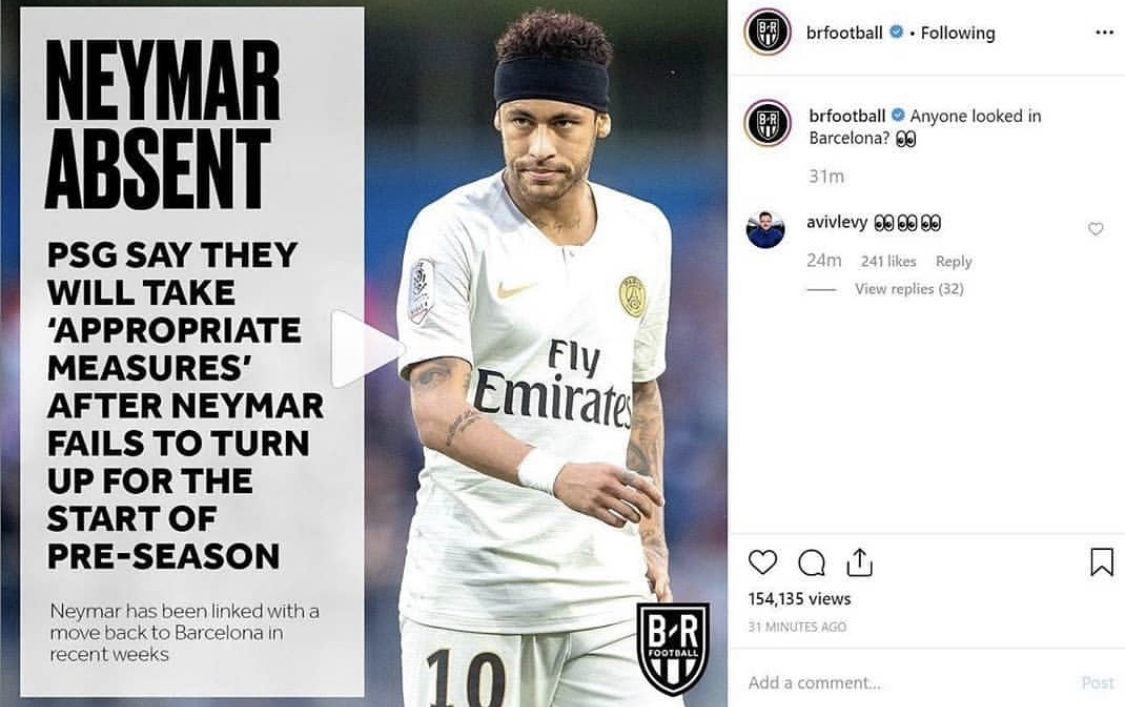Open avivlevy's profile avatar
The image size is (1125, 707).
click(765, 229)
